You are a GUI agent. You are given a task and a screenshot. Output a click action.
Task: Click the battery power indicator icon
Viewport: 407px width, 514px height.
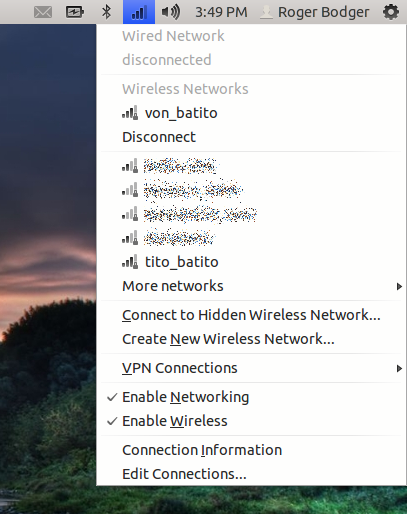(75, 12)
